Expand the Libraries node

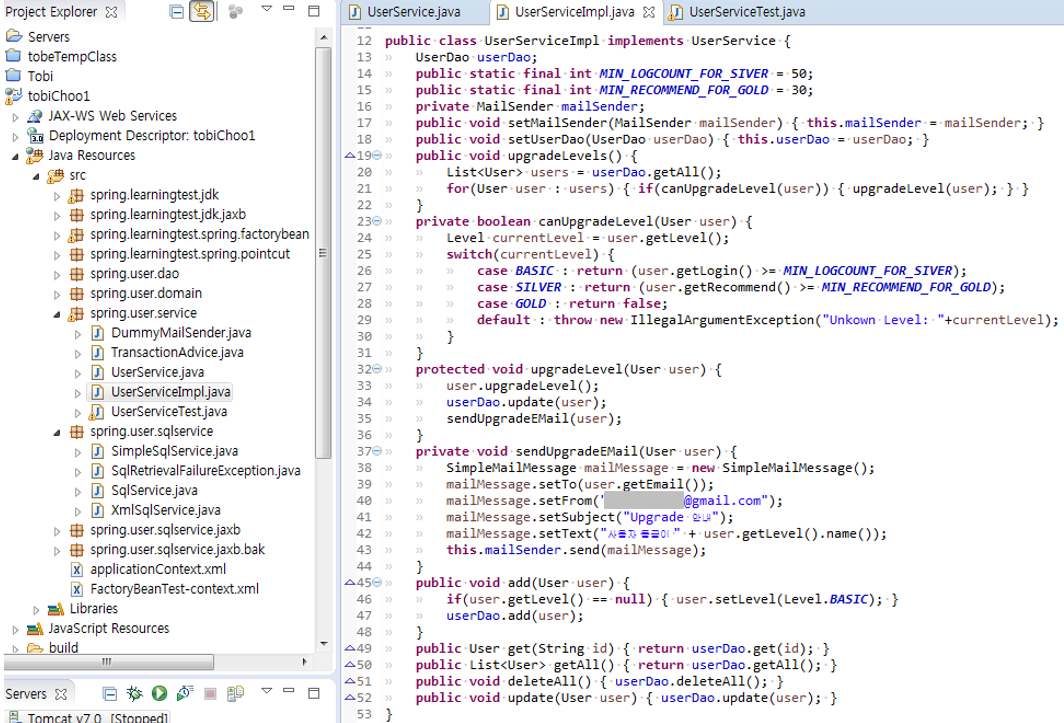pos(36,610)
